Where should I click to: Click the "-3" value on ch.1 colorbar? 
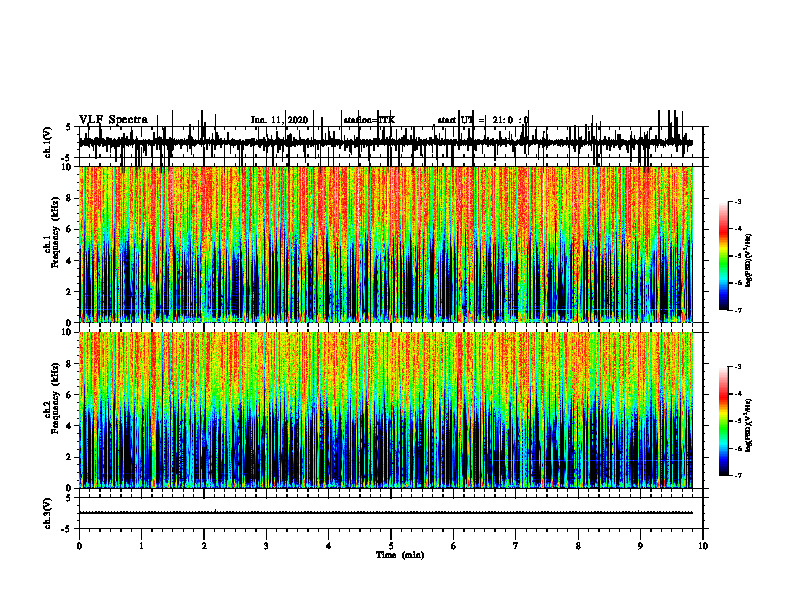point(737,202)
